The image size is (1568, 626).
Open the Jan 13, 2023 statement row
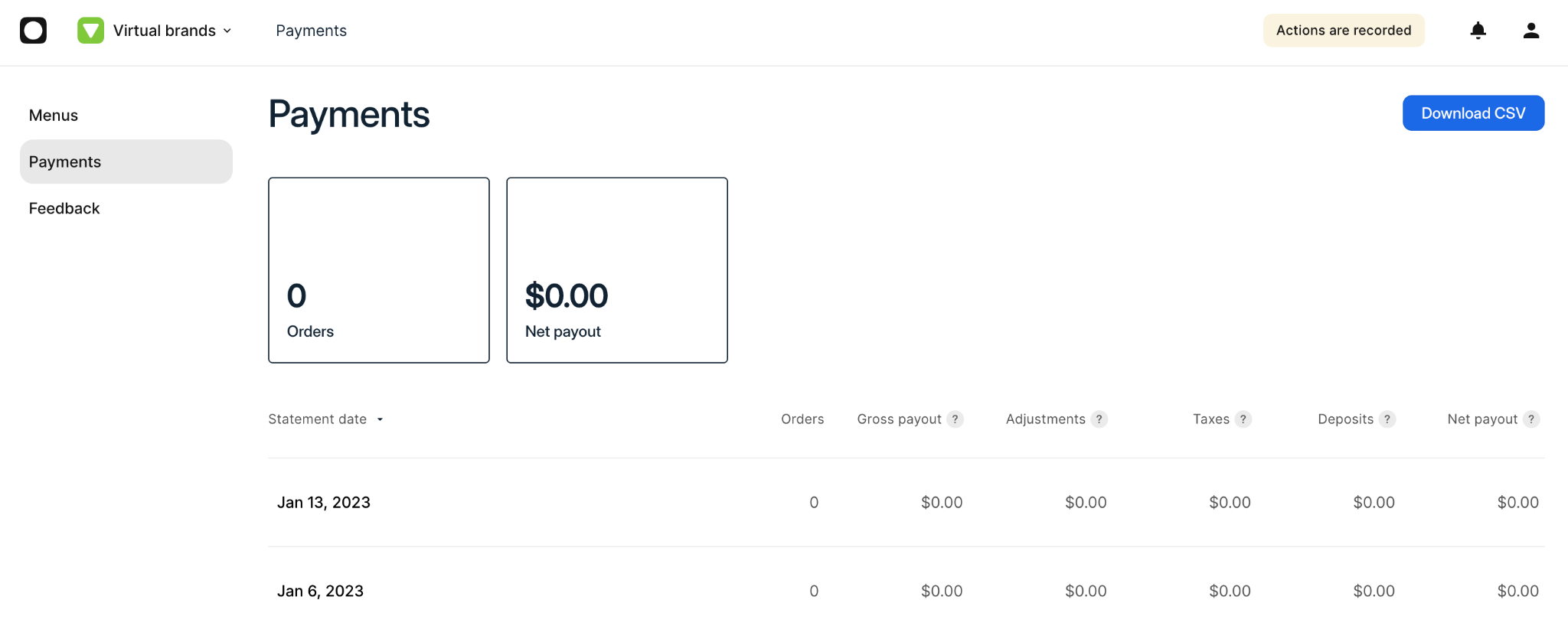906,502
